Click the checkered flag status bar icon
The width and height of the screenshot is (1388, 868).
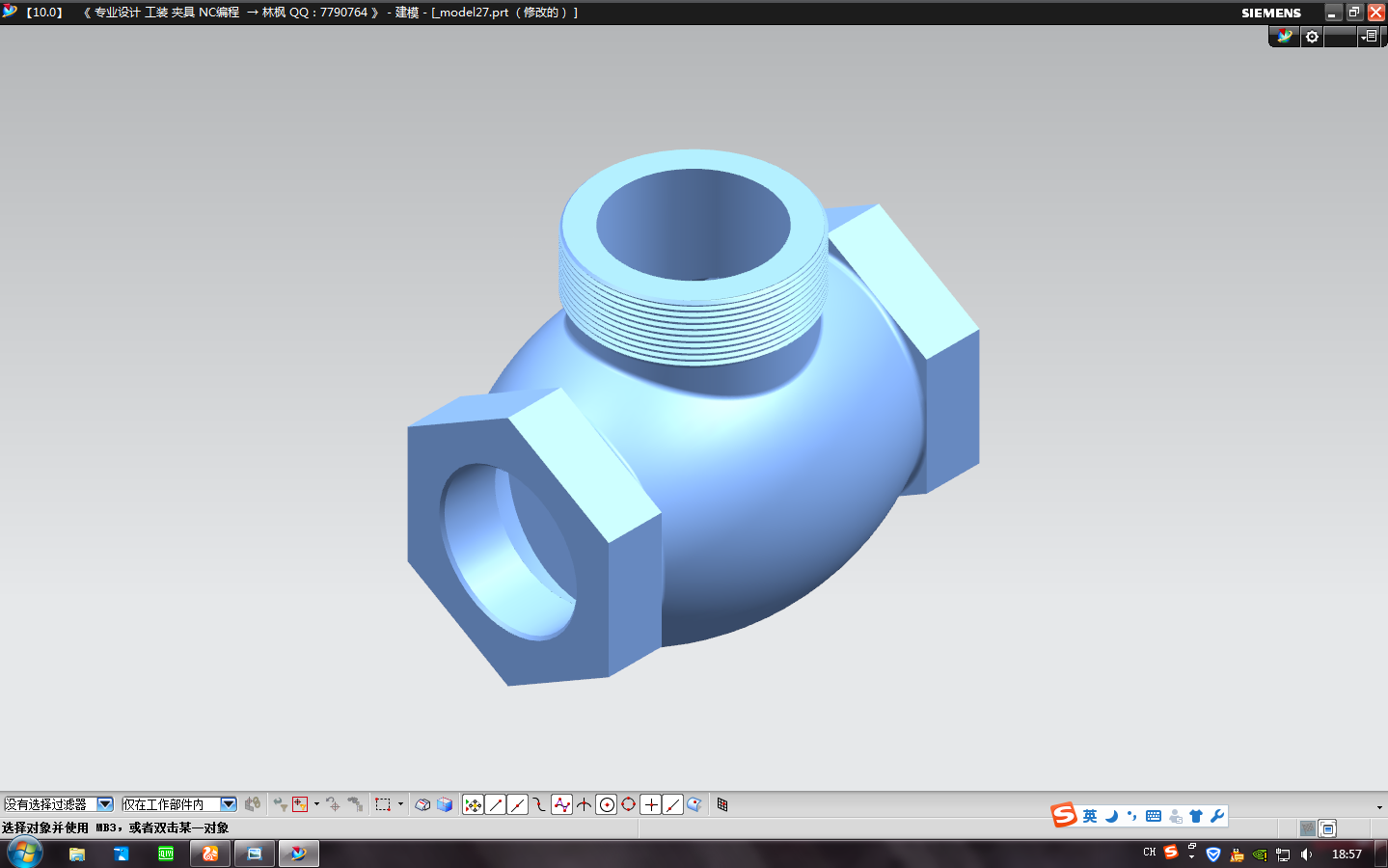(1307, 828)
